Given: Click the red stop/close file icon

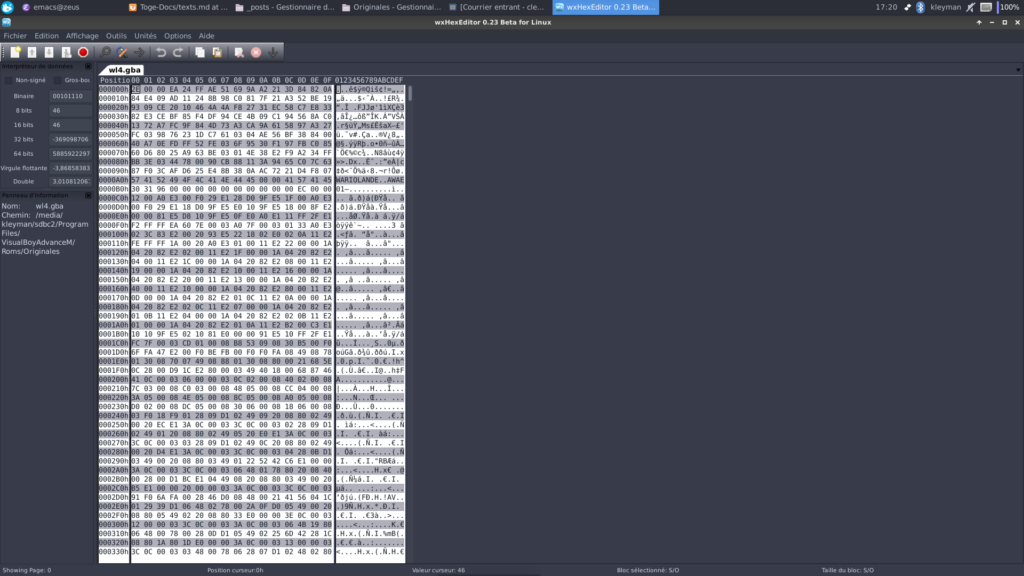Looking at the screenshot, I should [83, 52].
